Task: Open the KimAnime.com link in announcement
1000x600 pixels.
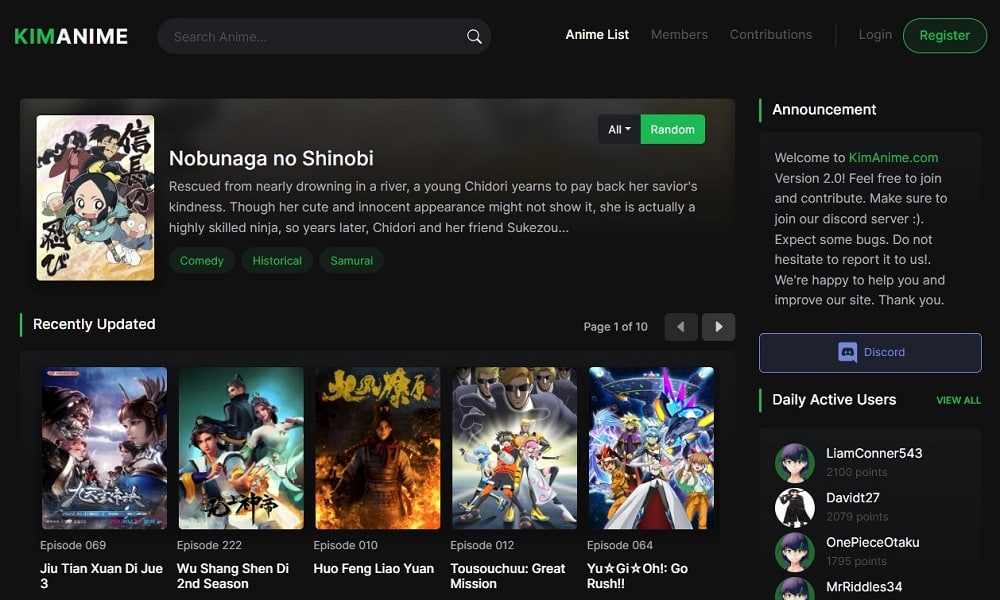Action: coord(893,157)
